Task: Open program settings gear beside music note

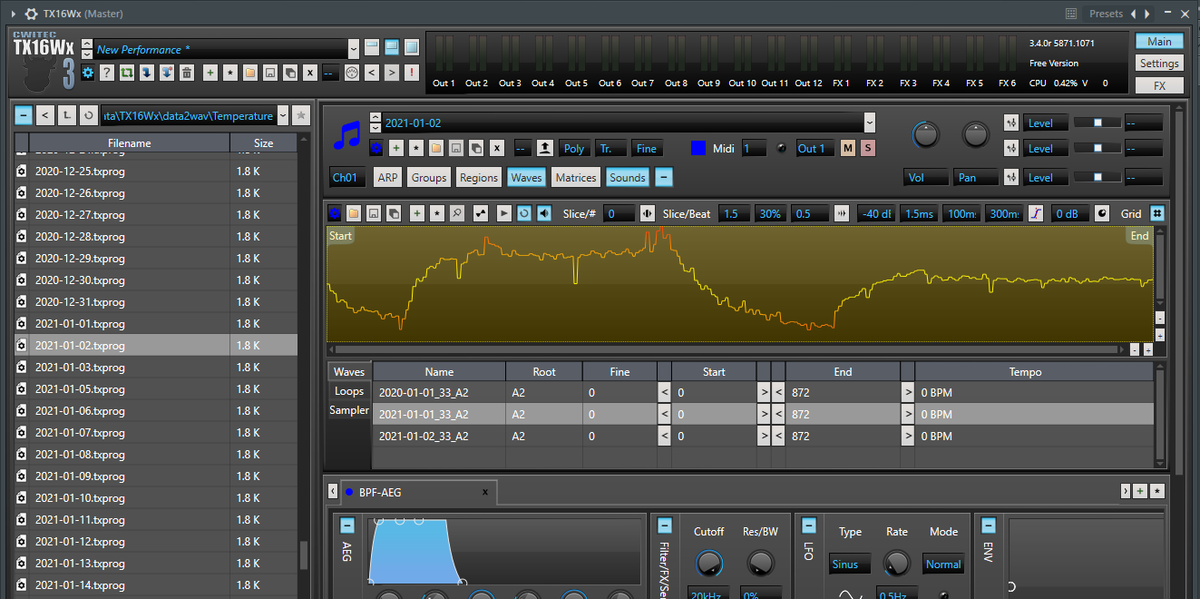Action: pyautogui.click(x=376, y=148)
